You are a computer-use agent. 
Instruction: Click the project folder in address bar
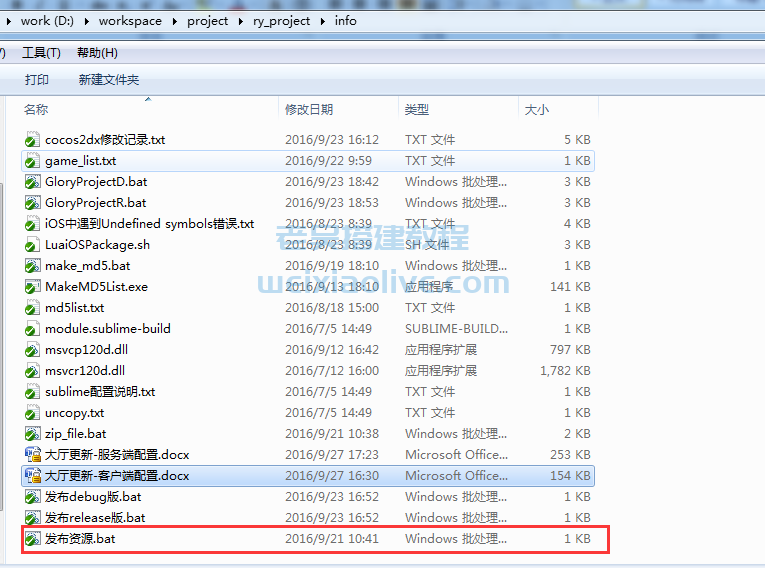coord(208,20)
